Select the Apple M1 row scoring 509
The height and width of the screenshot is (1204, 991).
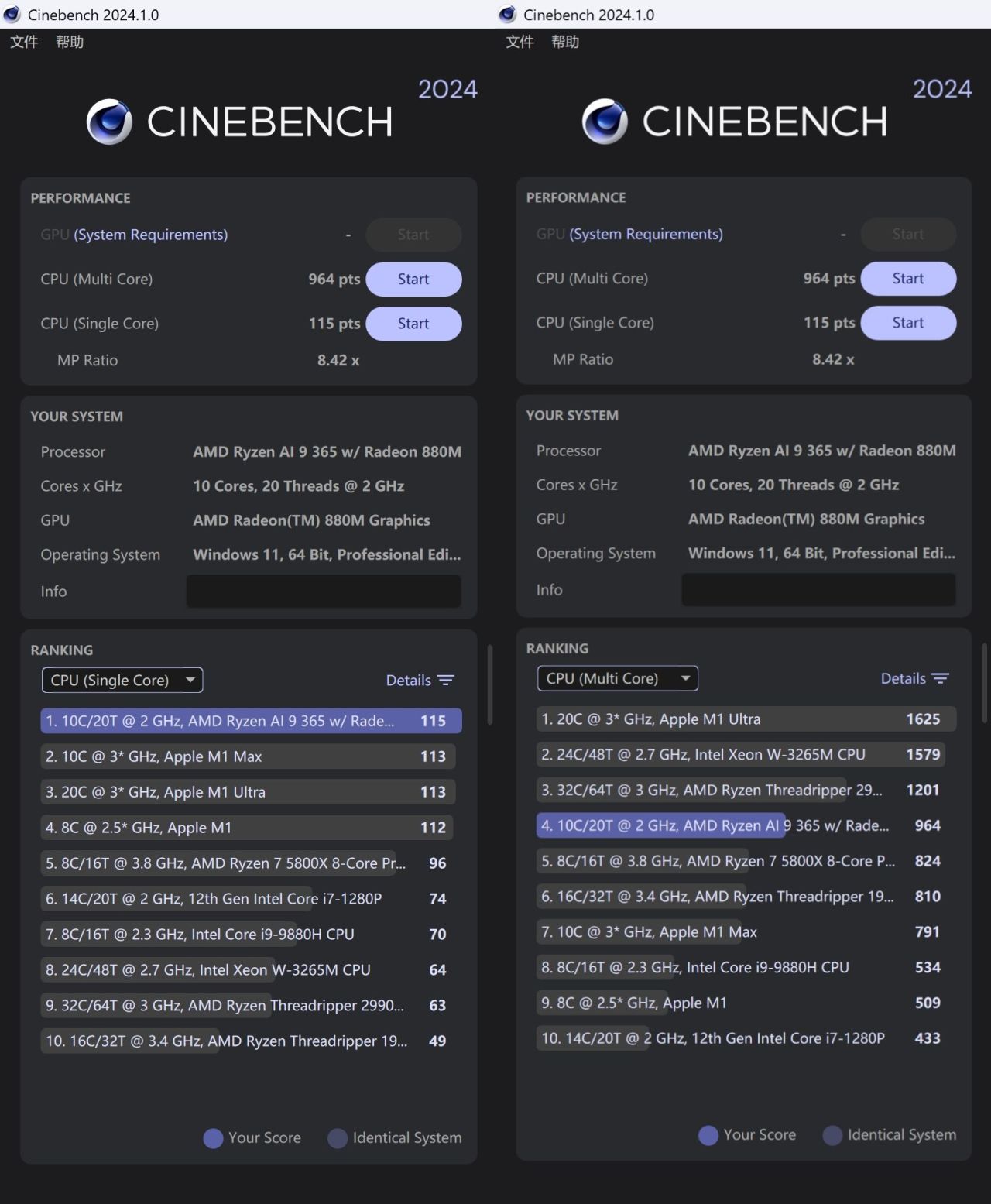(746, 1004)
